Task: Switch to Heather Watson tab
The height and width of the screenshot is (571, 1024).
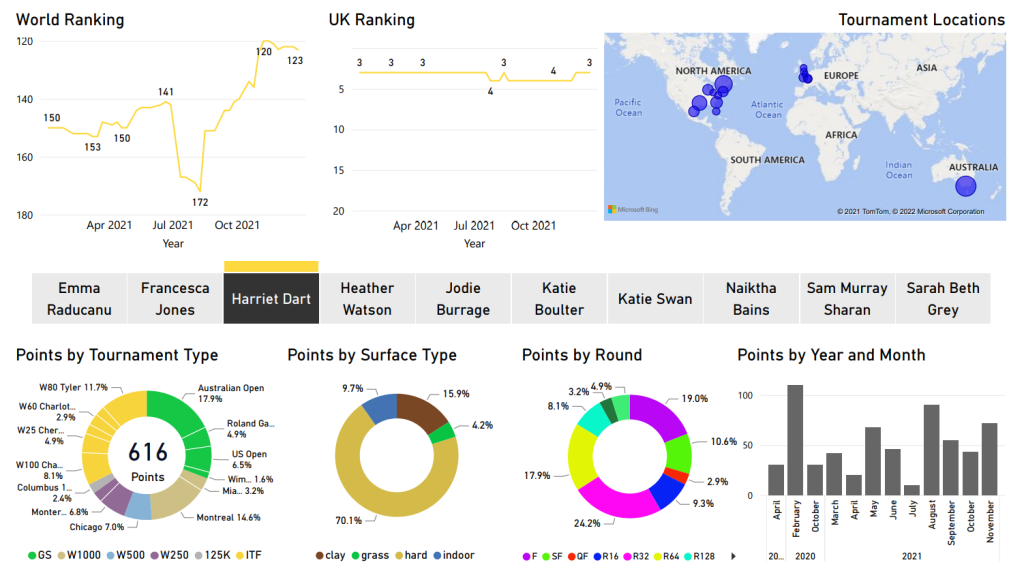Action: 367,299
